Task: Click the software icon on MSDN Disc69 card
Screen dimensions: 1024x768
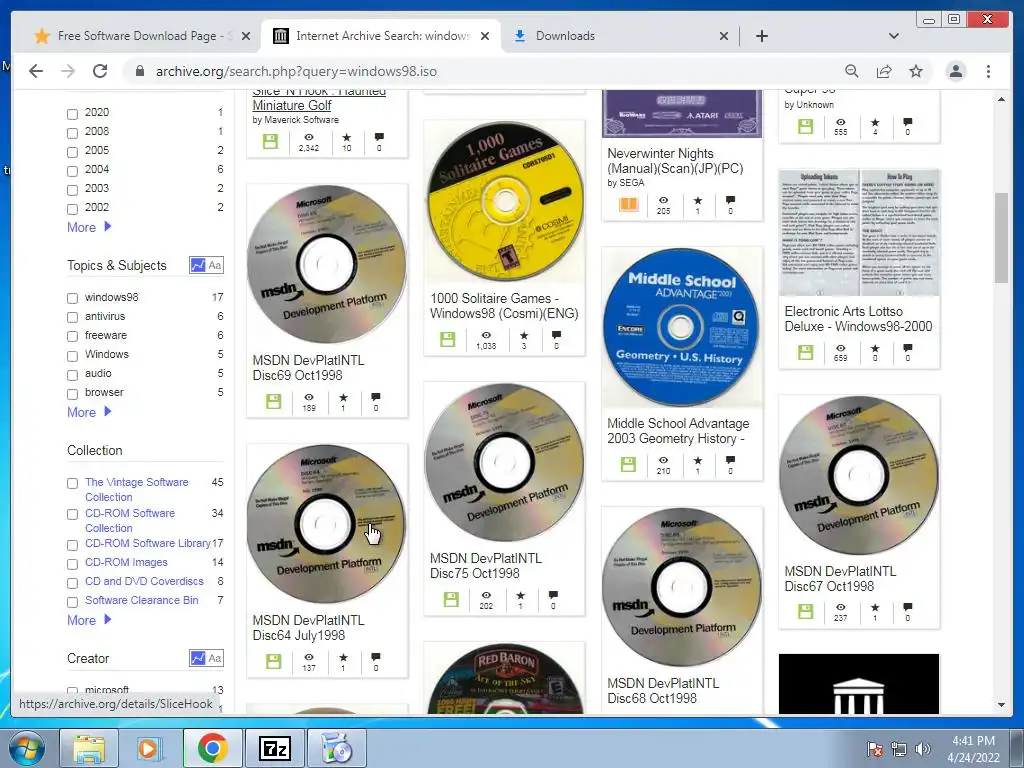Action: pos(274,401)
